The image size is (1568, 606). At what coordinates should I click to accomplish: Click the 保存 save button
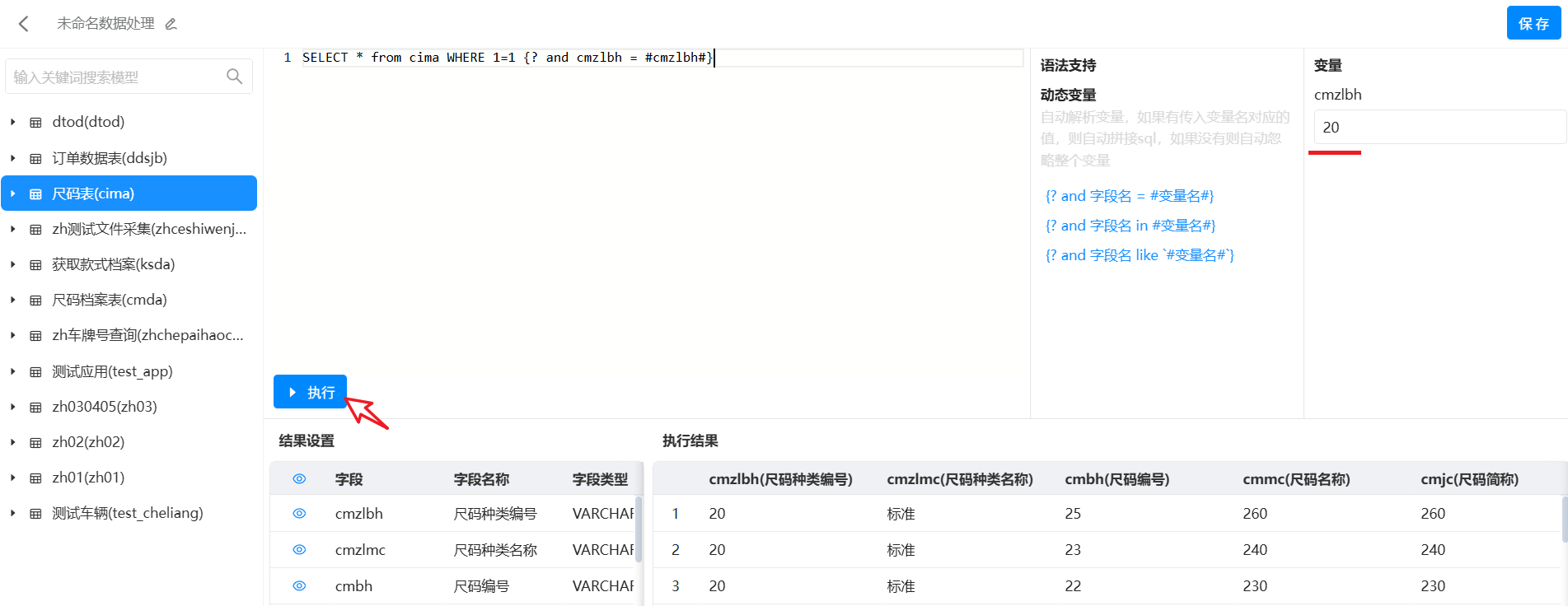point(1533,23)
